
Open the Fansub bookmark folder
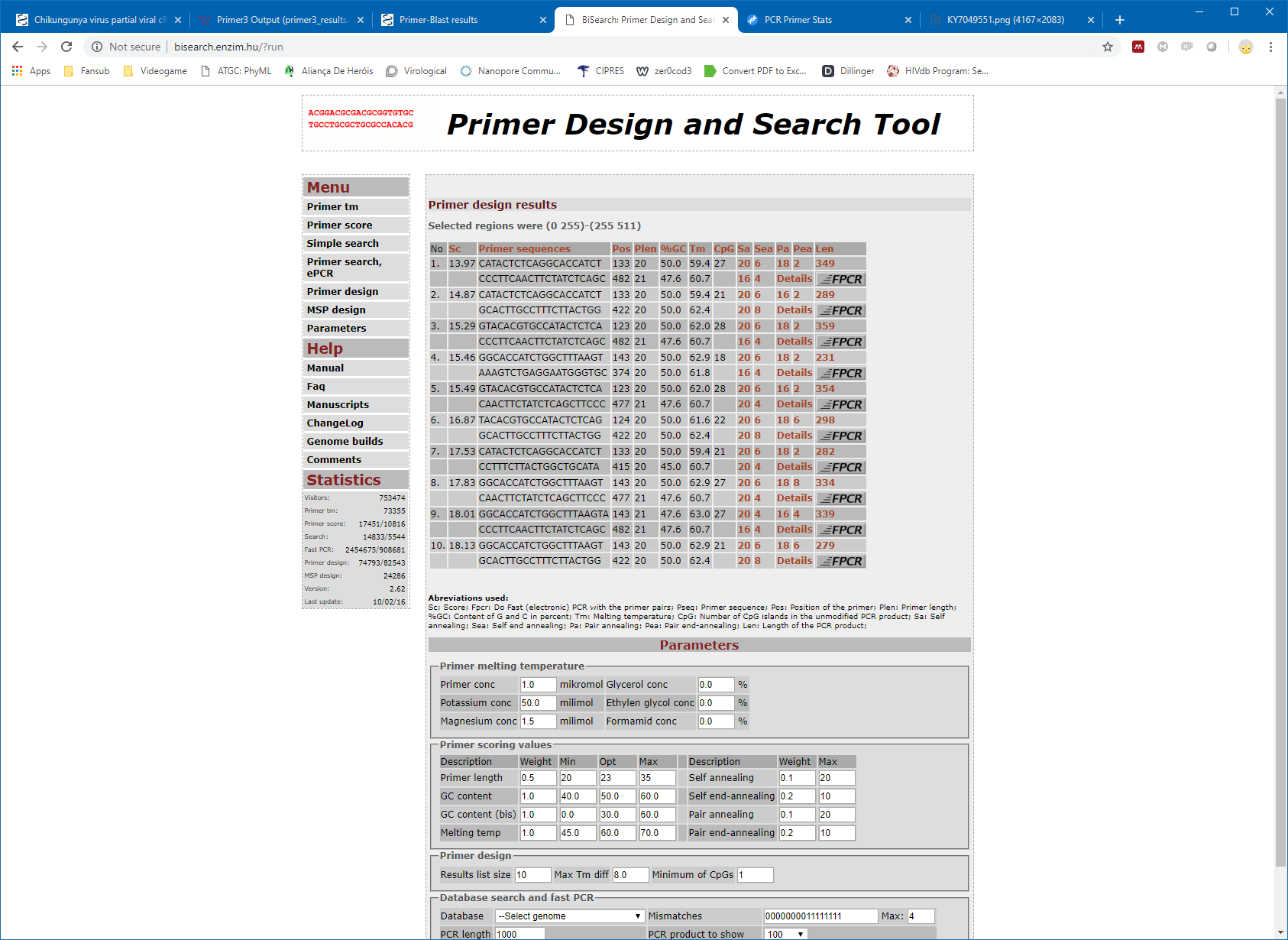(x=86, y=71)
